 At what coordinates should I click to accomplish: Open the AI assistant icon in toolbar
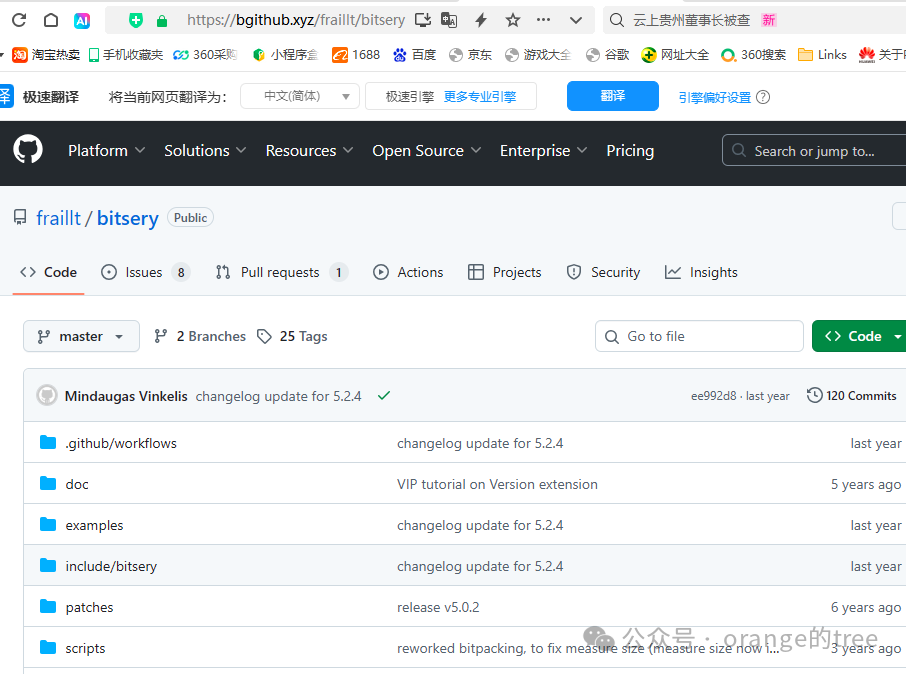[82, 21]
